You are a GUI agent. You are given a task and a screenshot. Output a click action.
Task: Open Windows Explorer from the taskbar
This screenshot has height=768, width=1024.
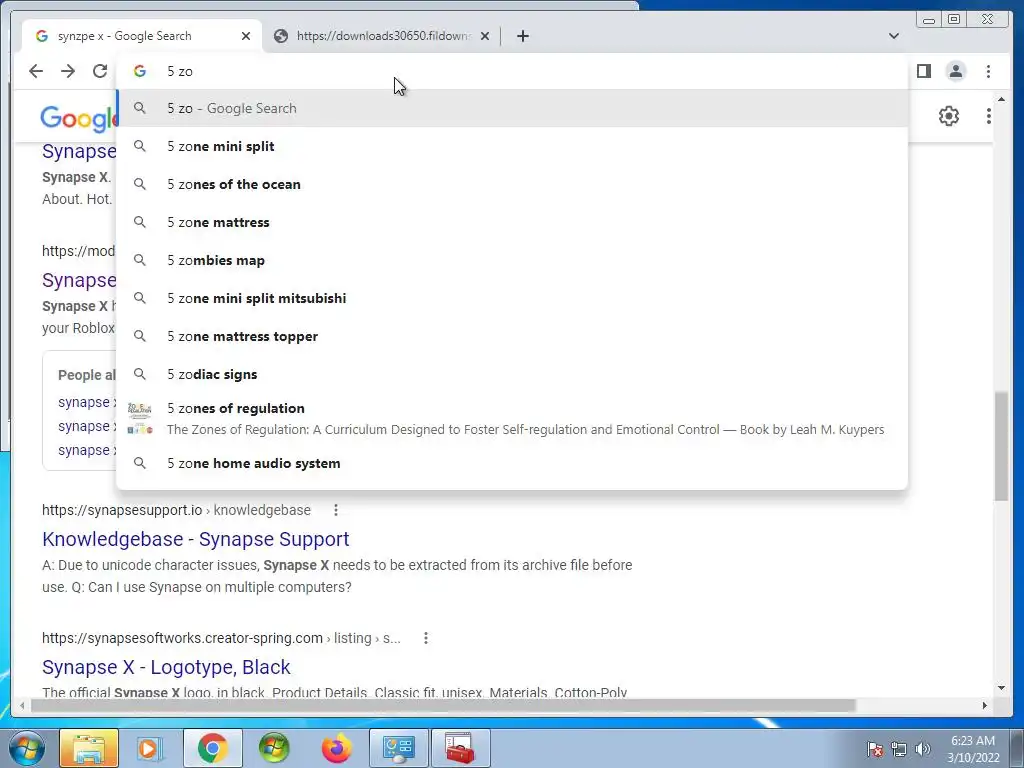(x=89, y=748)
